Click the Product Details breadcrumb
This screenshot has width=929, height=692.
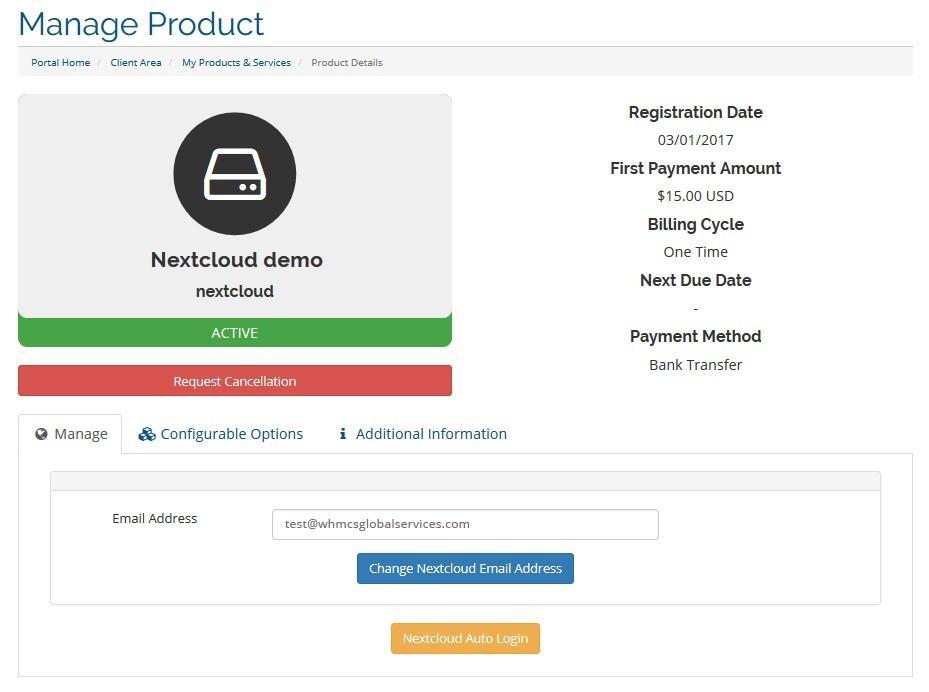[347, 63]
